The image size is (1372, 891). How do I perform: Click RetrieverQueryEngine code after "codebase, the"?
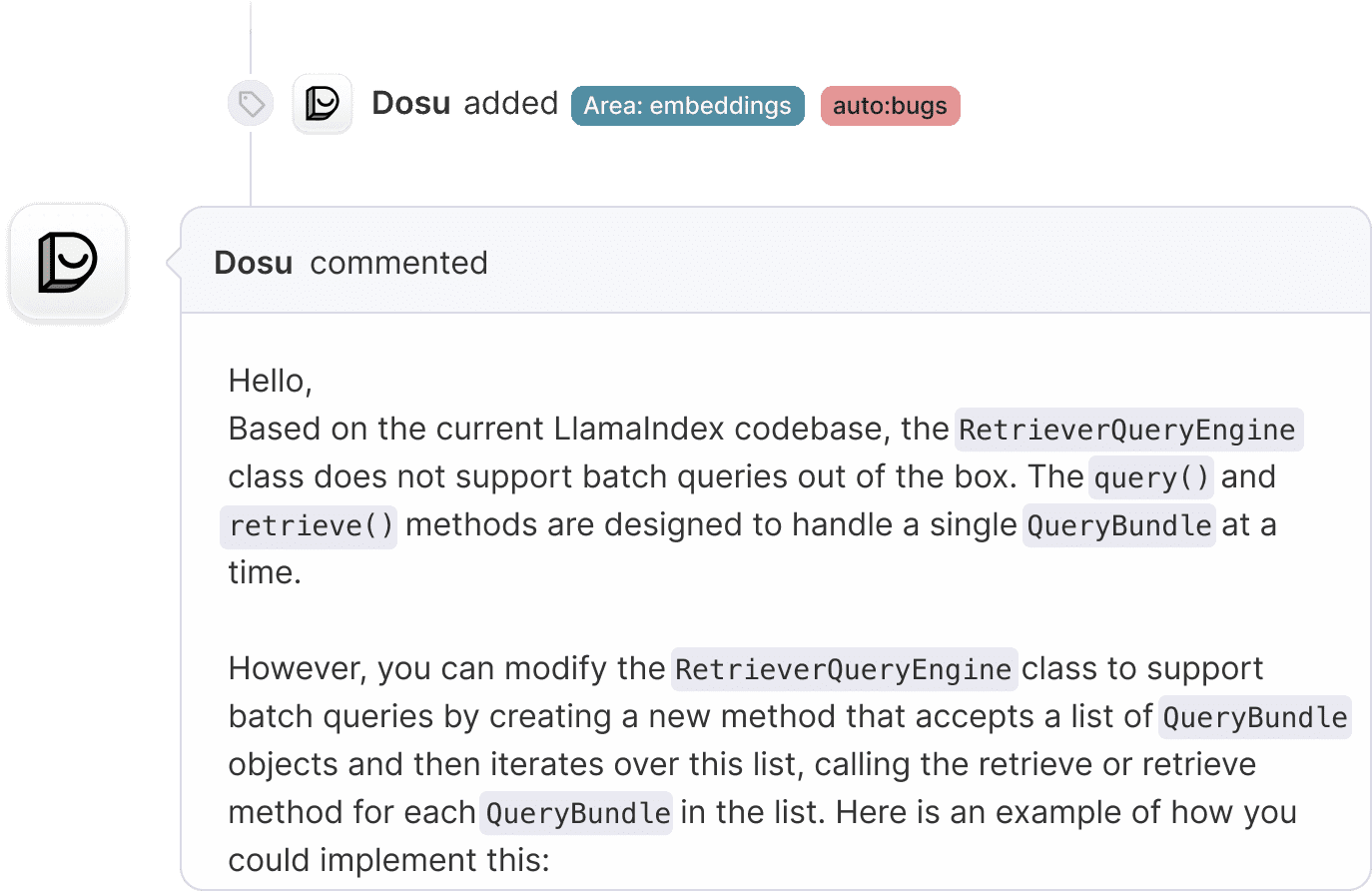point(1127,430)
